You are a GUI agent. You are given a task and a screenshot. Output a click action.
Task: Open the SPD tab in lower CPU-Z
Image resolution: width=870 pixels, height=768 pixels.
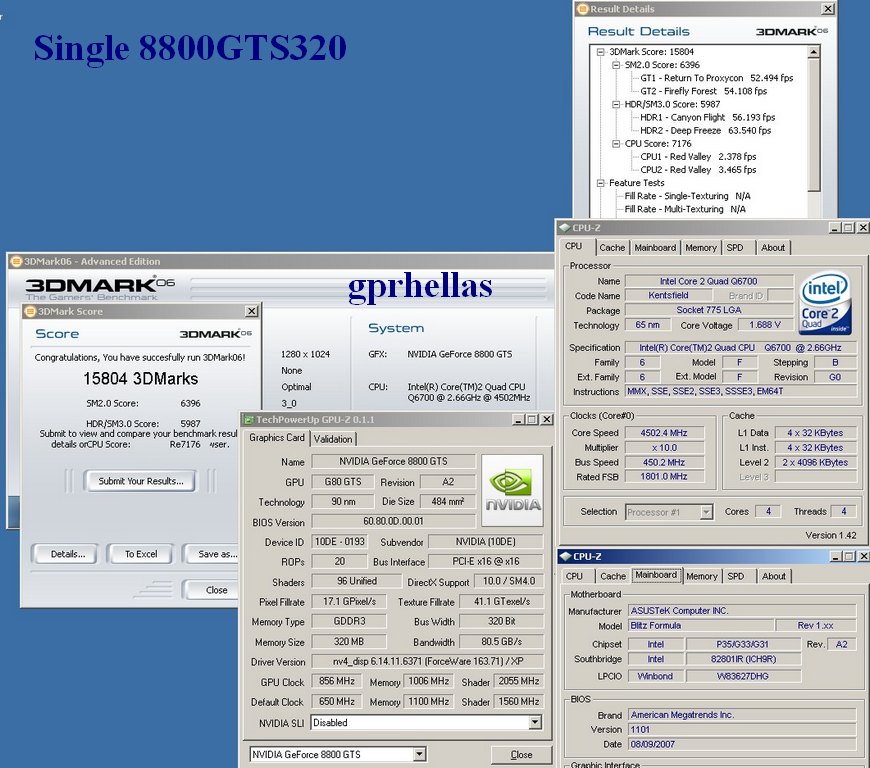click(x=736, y=576)
